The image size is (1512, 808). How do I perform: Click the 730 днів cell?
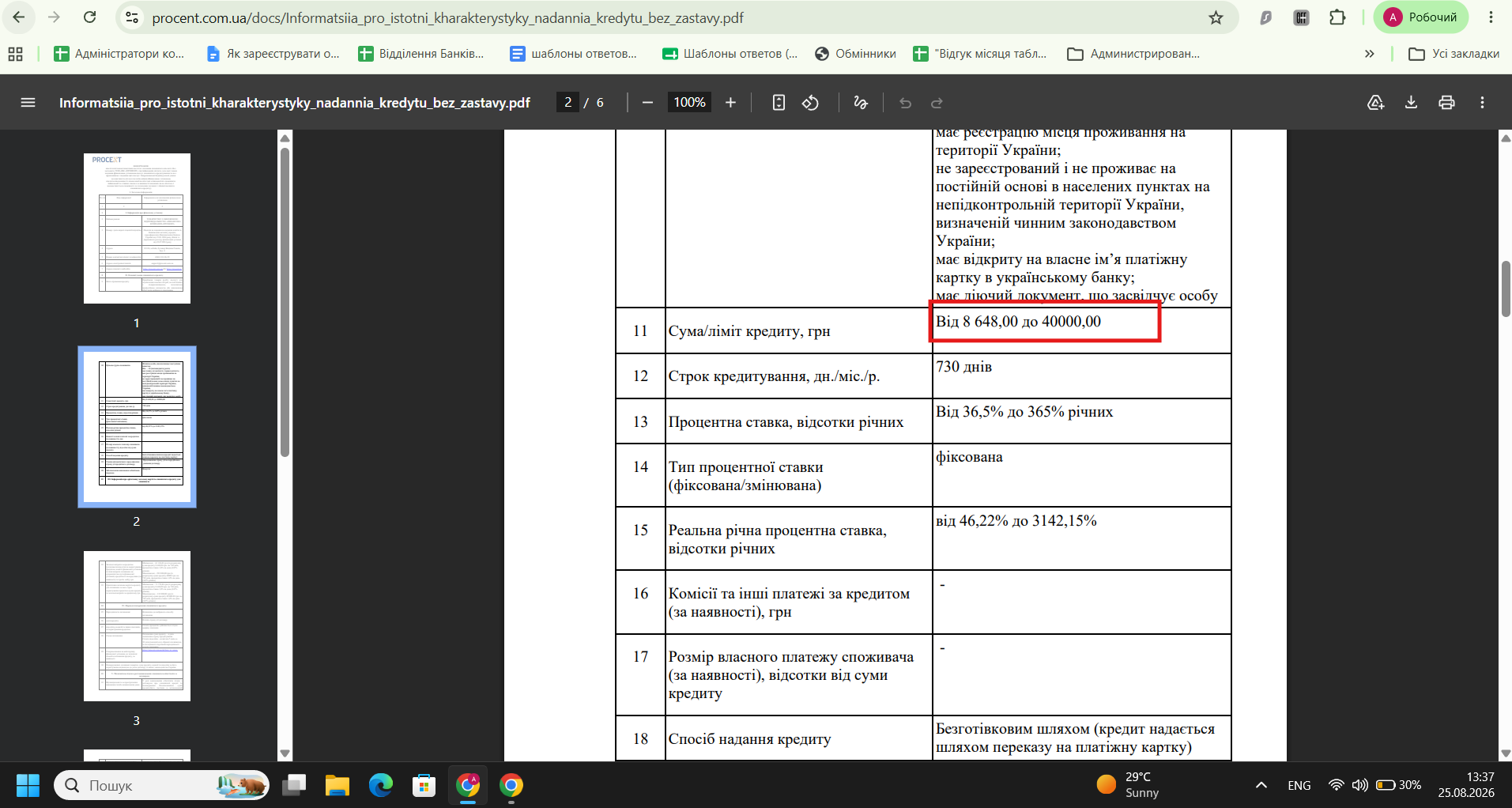pyautogui.click(x=1081, y=376)
